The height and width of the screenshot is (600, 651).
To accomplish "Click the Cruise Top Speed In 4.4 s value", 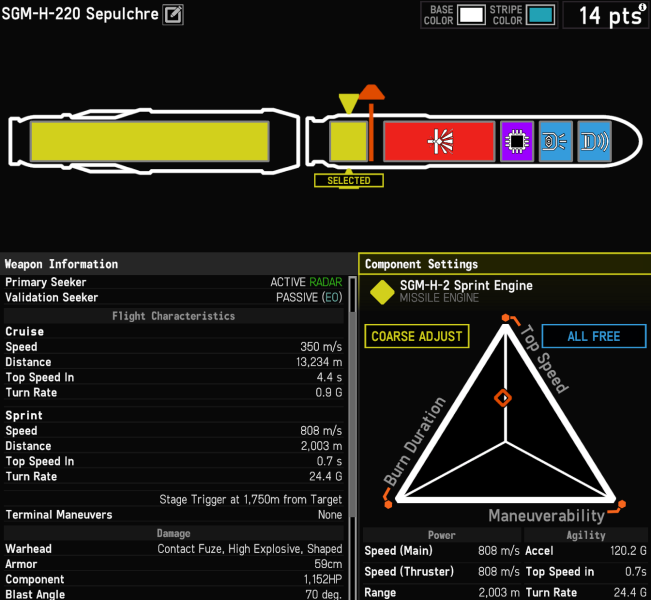I will pyautogui.click(x=329, y=377).
